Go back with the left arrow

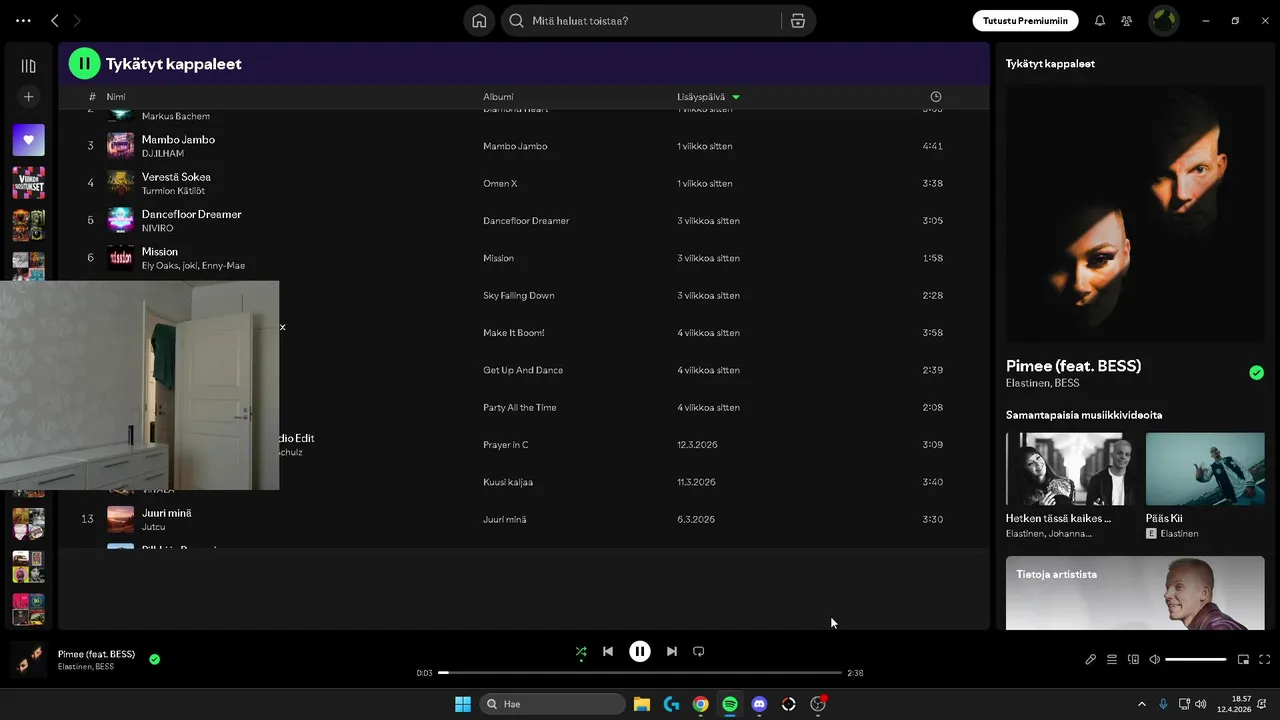point(55,20)
